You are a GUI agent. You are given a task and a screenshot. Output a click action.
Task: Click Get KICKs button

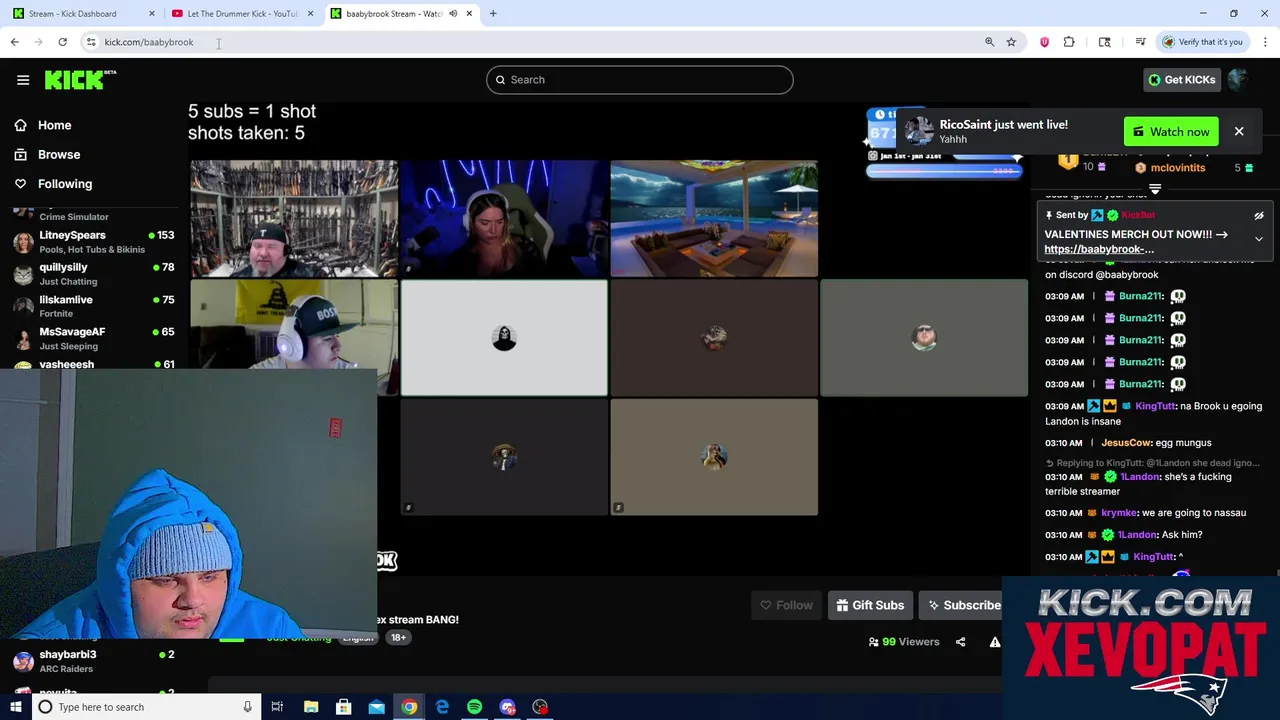click(x=1181, y=80)
